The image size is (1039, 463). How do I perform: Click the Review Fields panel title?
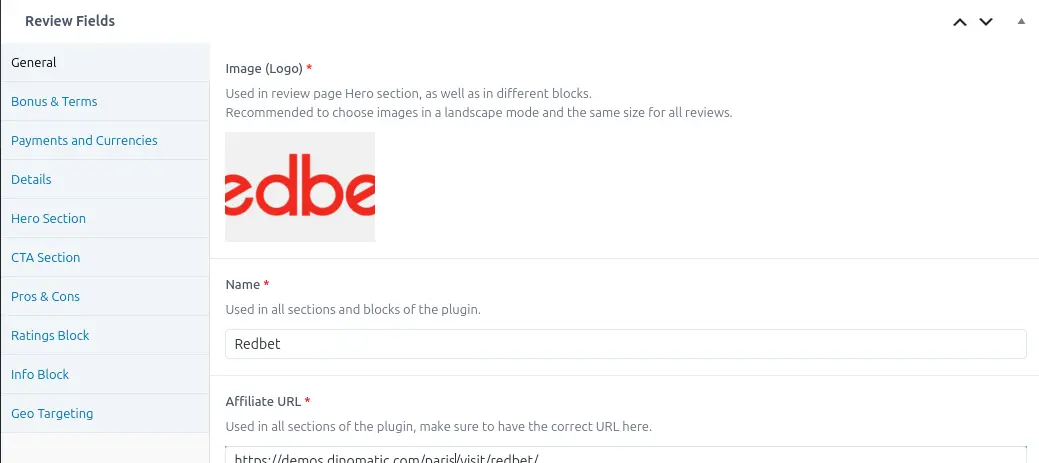point(70,21)
